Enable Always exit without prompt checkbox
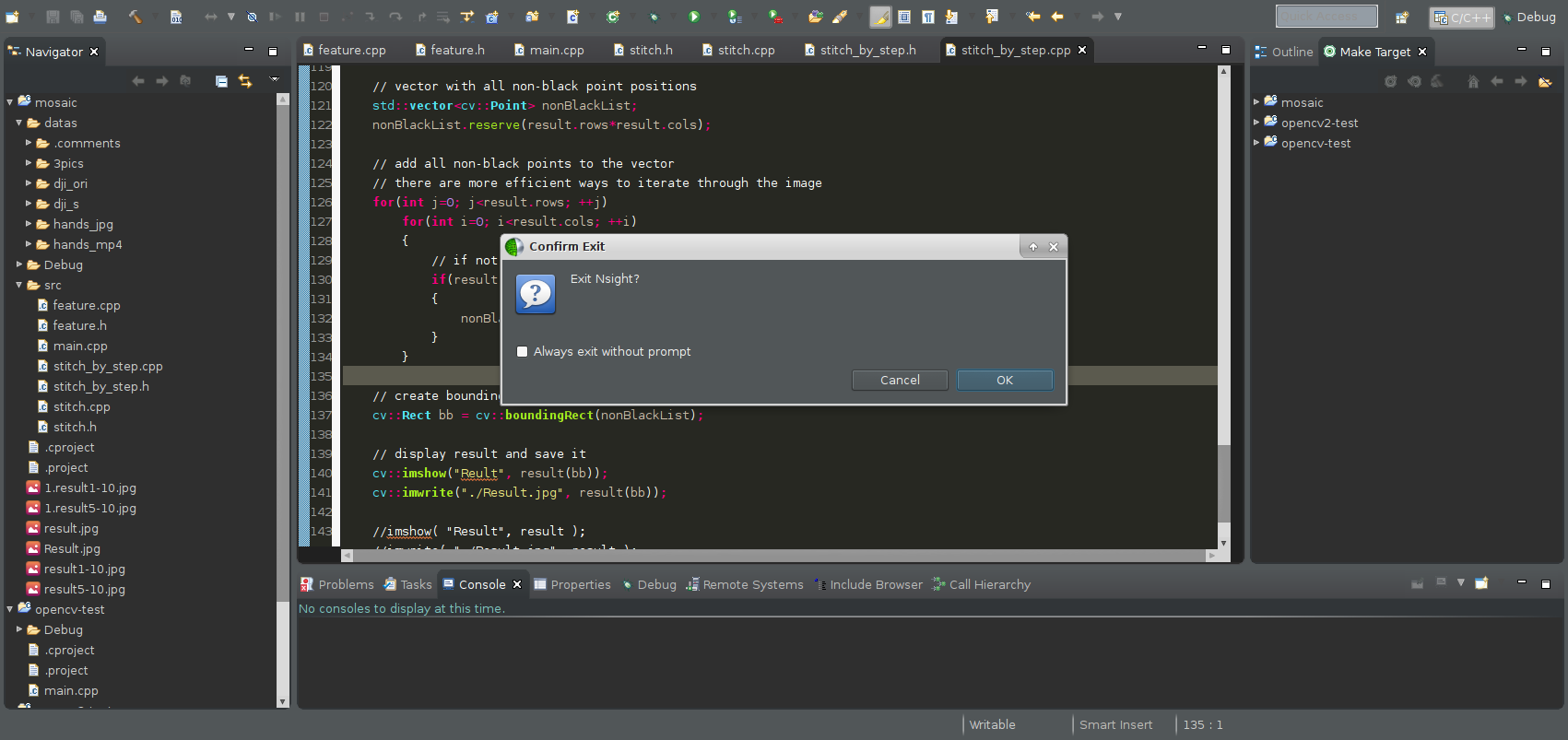Screen dimensions: 1568x740 coord(523,351)
